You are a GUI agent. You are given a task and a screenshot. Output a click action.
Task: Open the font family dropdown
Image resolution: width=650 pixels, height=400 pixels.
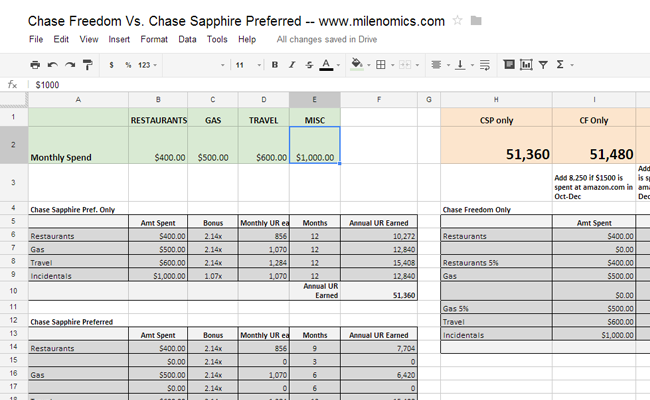tap(196, 65)
